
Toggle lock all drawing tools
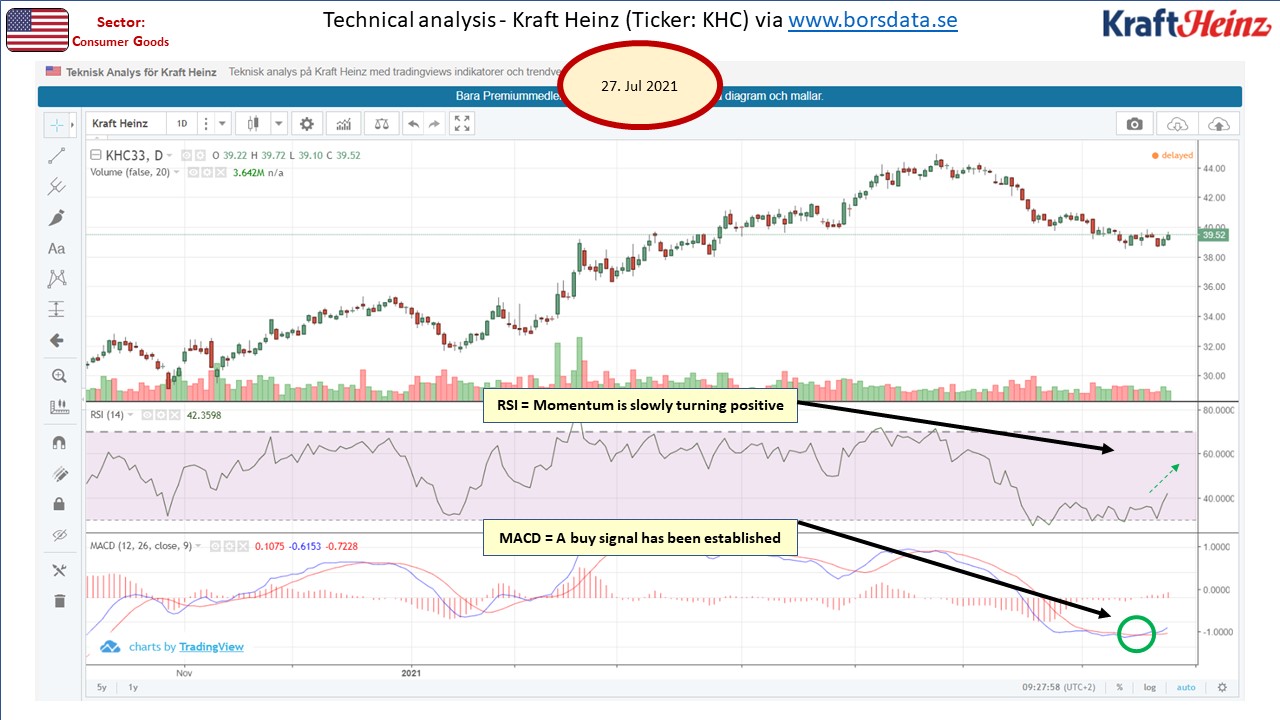click(x=58, y=504)
